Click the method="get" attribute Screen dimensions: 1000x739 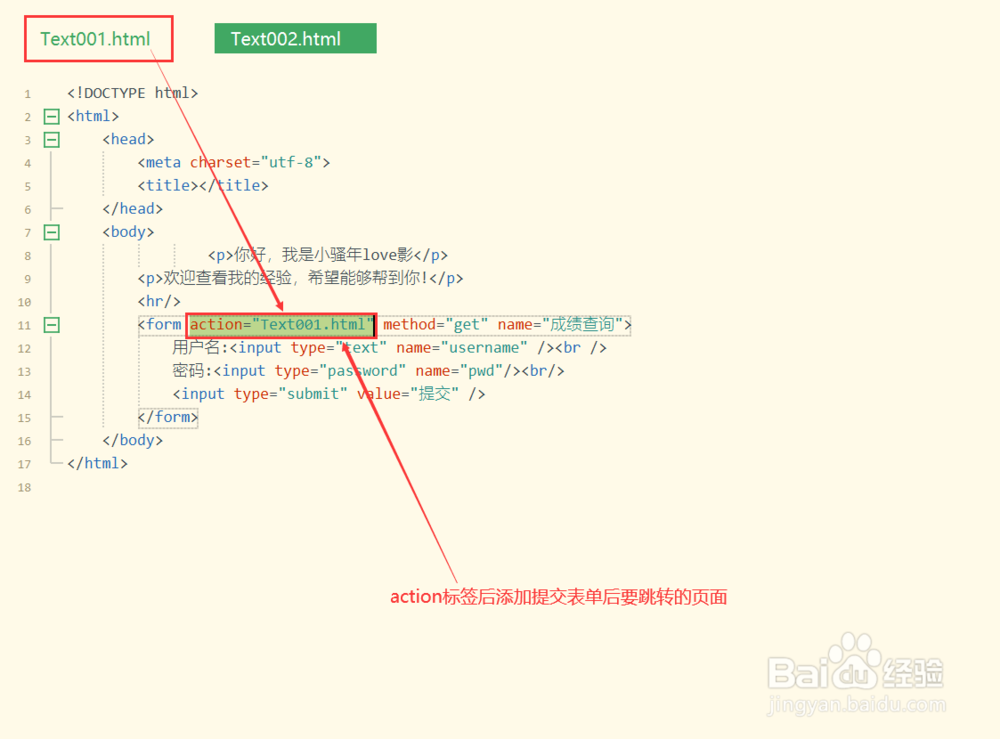coord(436,325)
